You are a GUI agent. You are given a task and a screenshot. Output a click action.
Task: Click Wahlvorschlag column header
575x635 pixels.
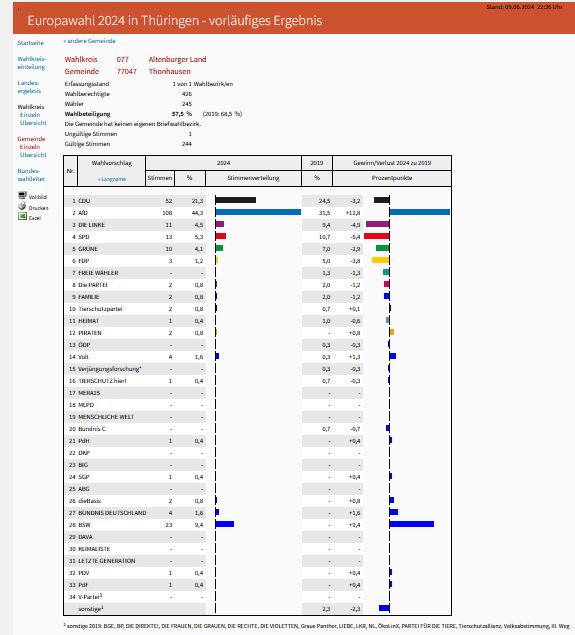pos(111,163)
